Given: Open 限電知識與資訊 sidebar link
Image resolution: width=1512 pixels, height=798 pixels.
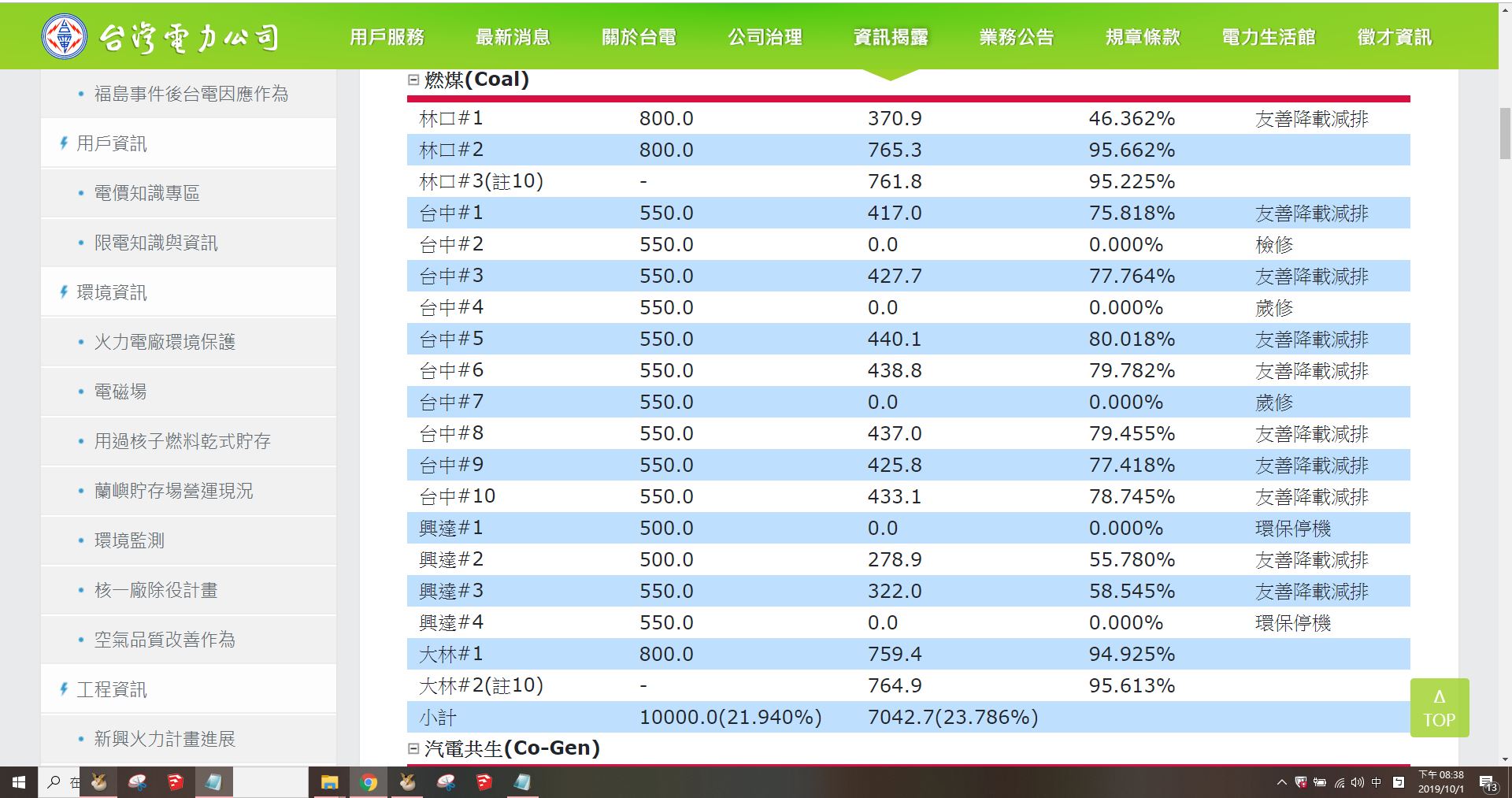Looking at the screenshot, I should [x=156, y=243].
